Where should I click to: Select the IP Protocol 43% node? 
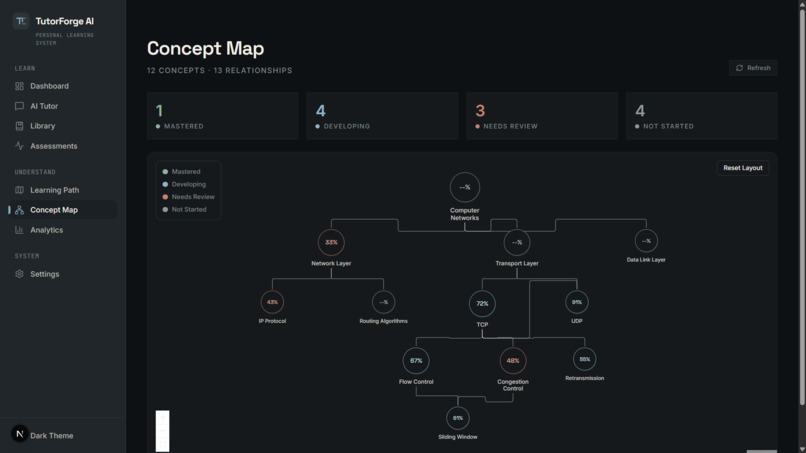click(272, 302)
